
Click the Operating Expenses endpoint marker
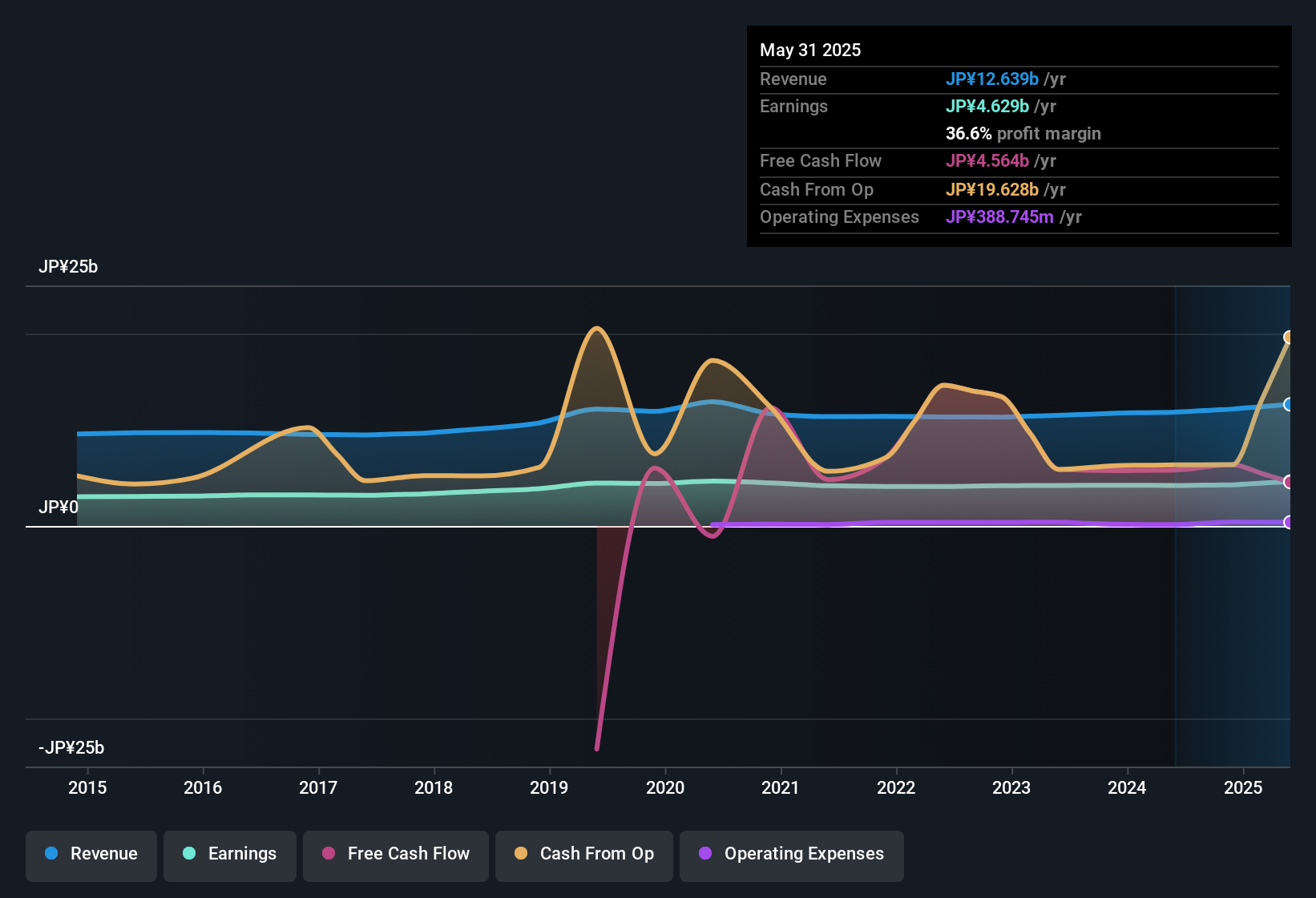(x=1289, y=522)
